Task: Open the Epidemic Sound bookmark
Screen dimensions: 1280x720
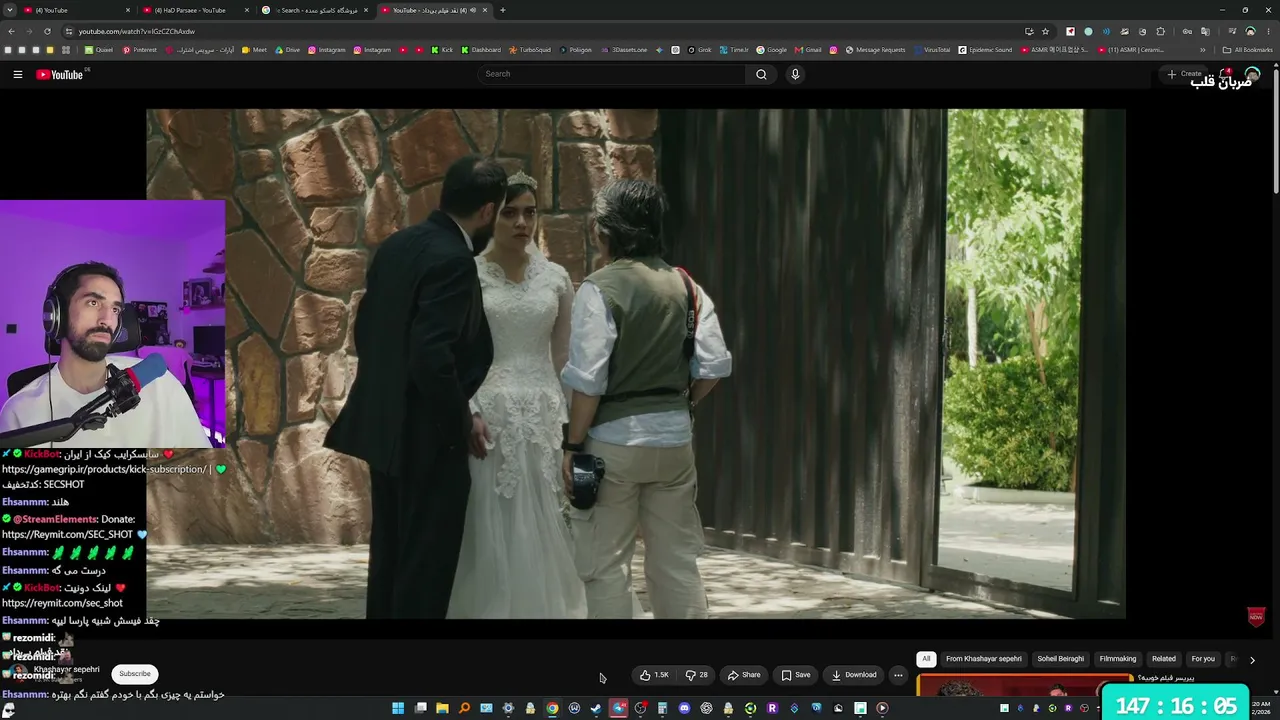Action: tap(985, 50)
